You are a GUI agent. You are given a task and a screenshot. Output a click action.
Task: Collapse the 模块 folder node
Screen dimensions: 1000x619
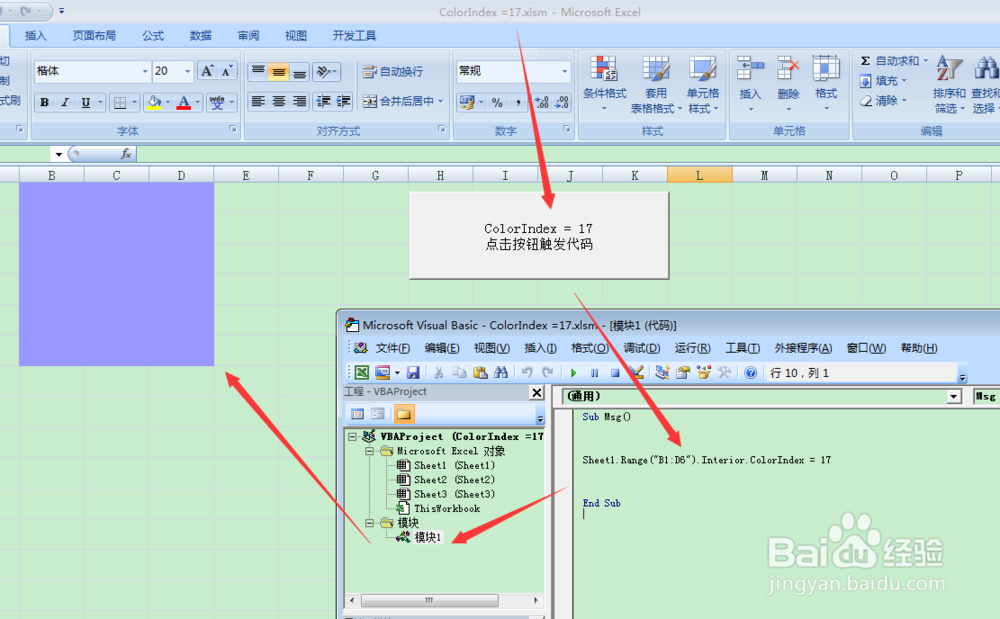click(x=369, y=523)
